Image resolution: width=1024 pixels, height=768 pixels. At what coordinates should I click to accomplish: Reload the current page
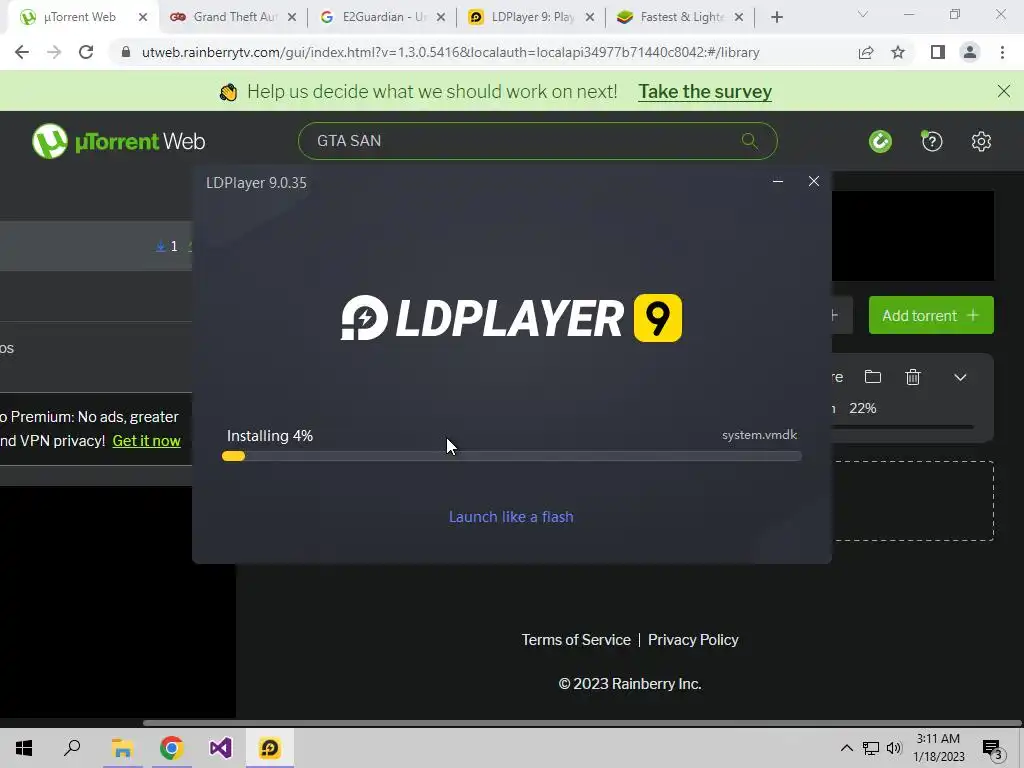click(86, 52)
